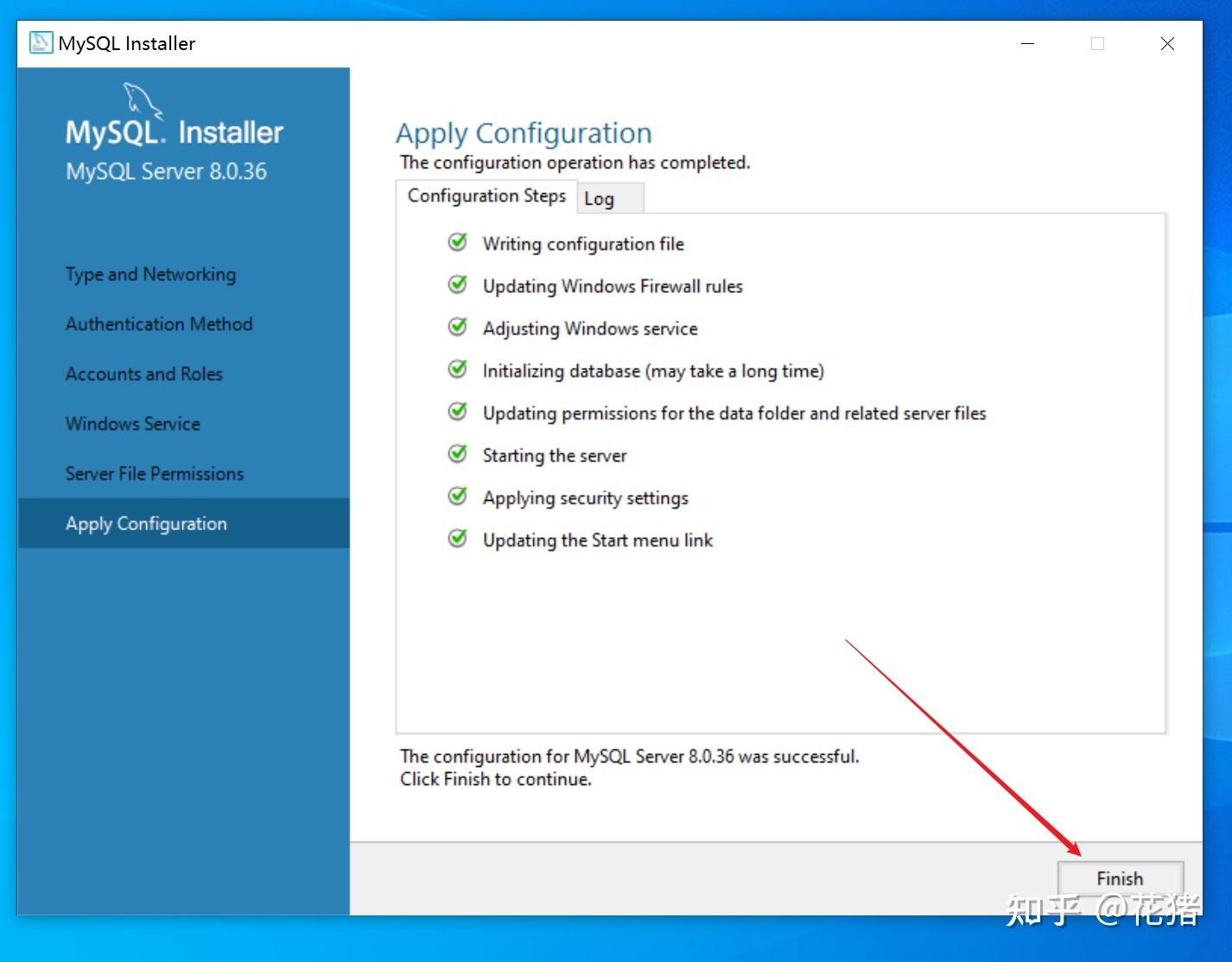This screenshot has height=962, width=1232.
Task: Click the check icon for Updating Start menu link
Action: (x=458, y=538)
